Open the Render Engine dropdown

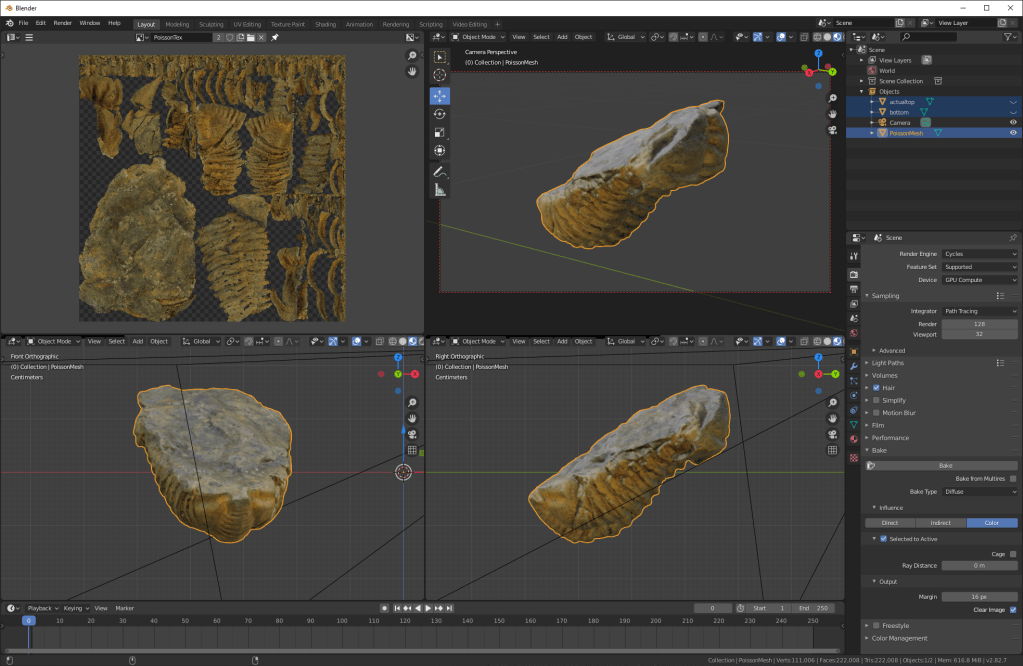pyautogui.click(x=979, y=254)
